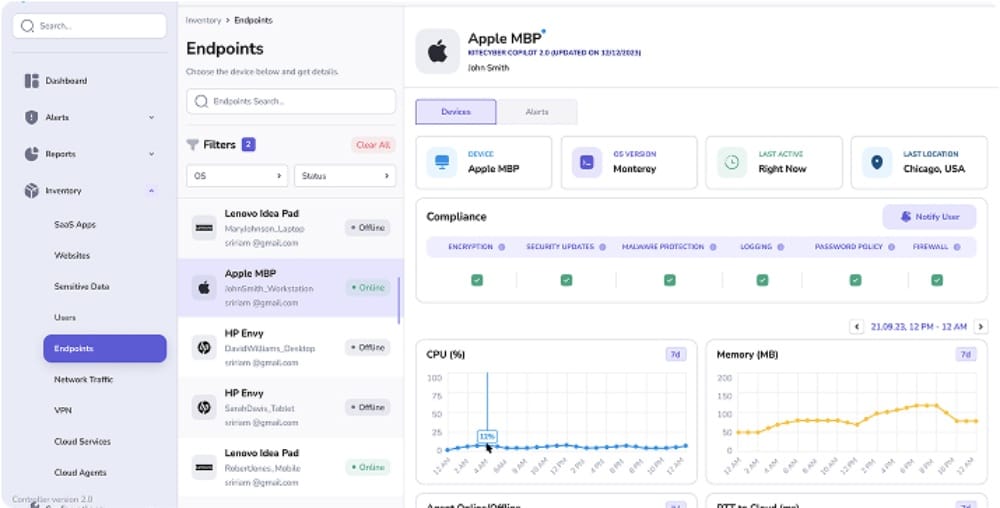The image size is (1000, 508).
Task: Toggle the Logging compliance checkbox
Action: [762, 280]
